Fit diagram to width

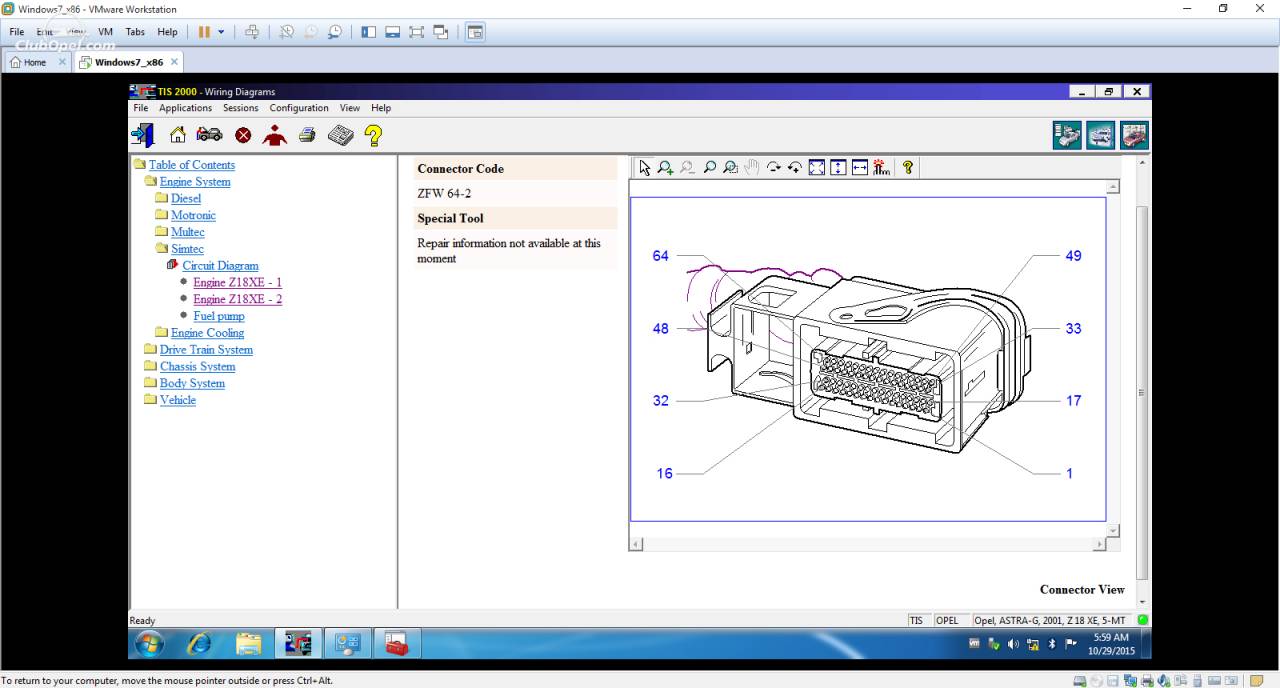pos(860,168)
